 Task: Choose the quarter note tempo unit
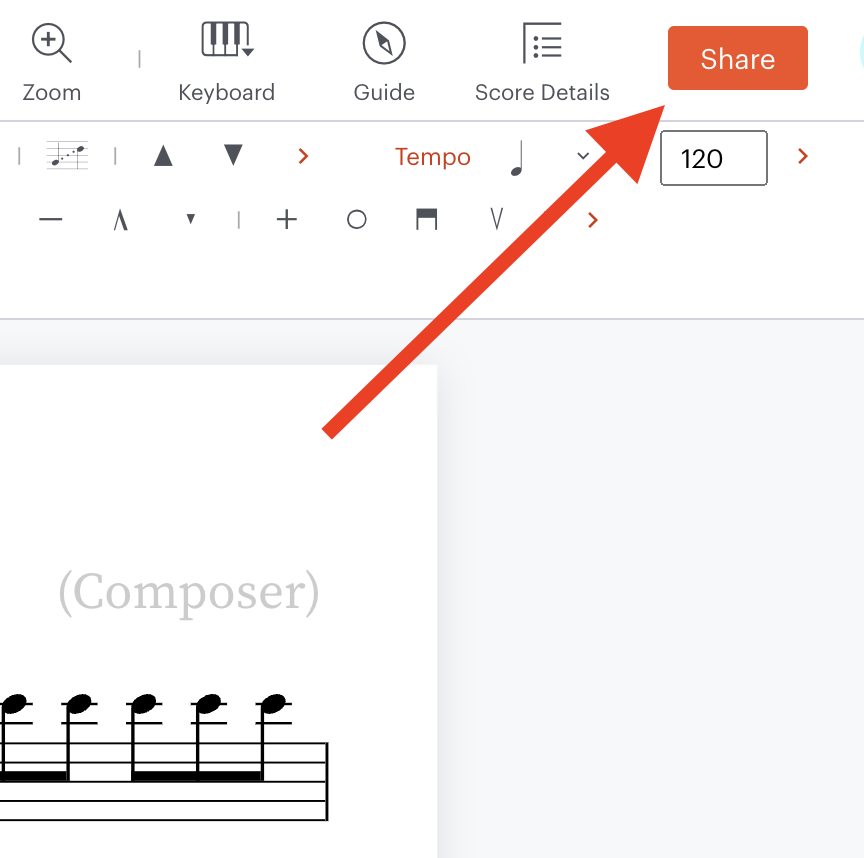[x=517, y=158]
